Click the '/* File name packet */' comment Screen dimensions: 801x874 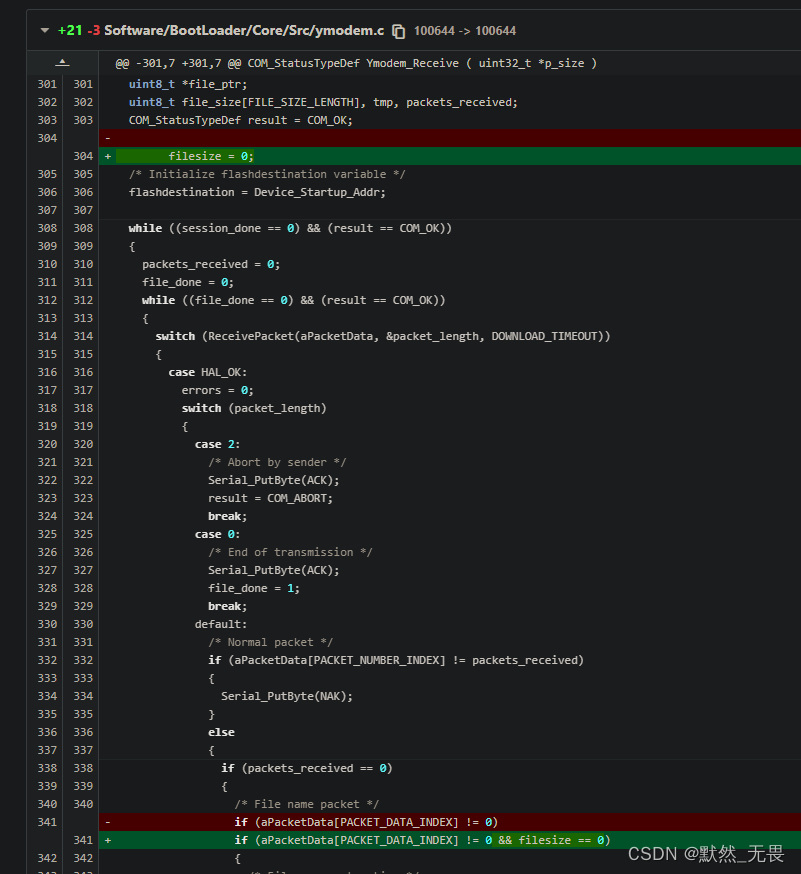coord(307,804)
